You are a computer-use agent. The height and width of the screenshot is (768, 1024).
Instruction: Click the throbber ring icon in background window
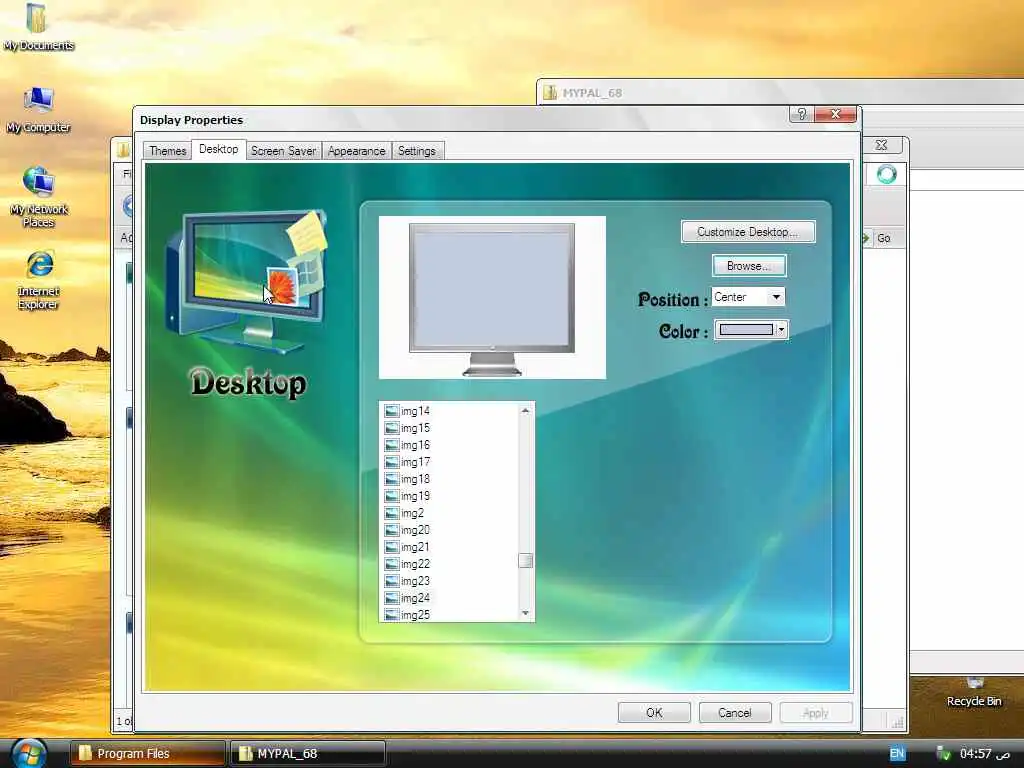click(886, 174)
